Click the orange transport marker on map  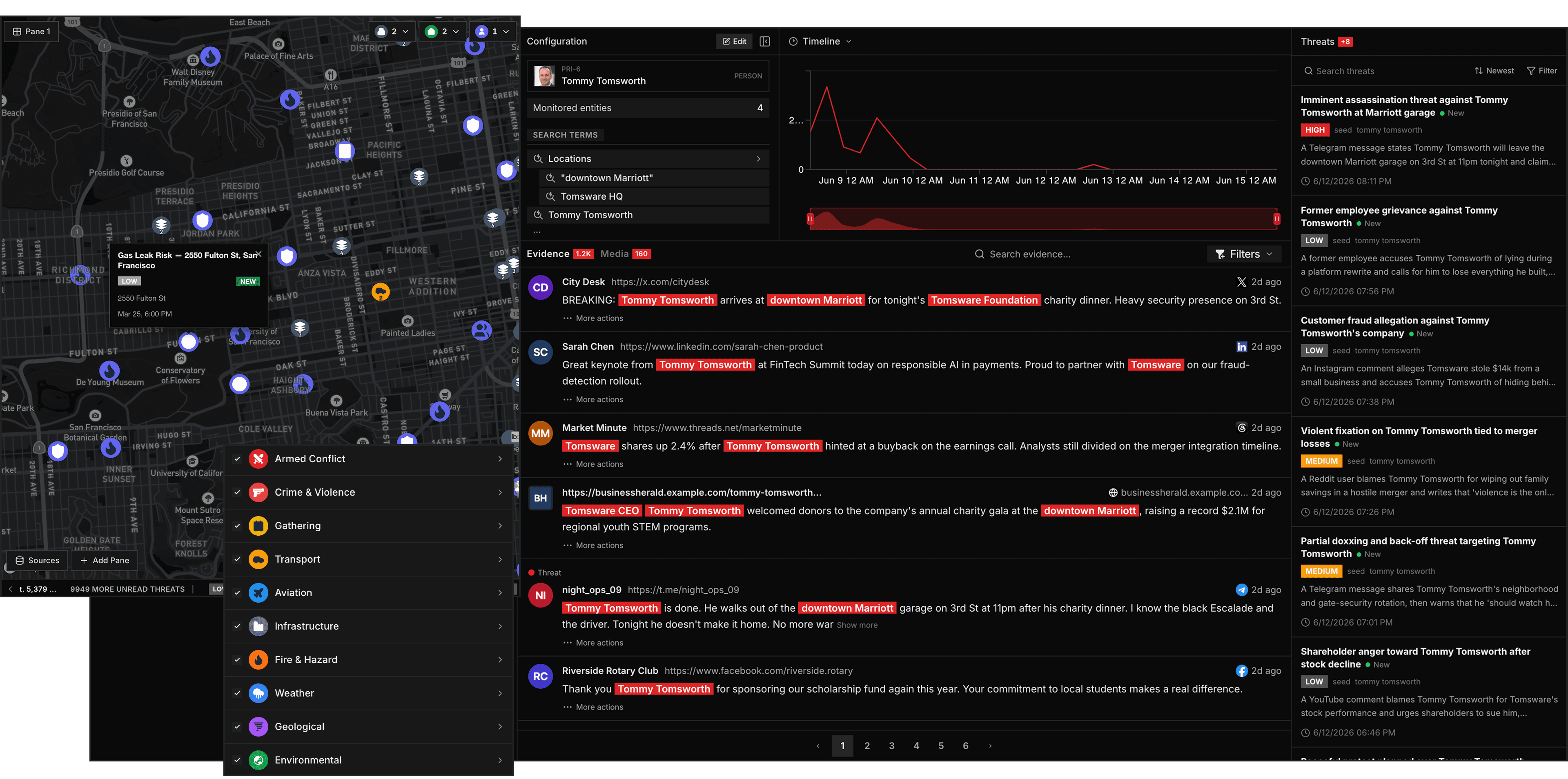pos(381,292)
